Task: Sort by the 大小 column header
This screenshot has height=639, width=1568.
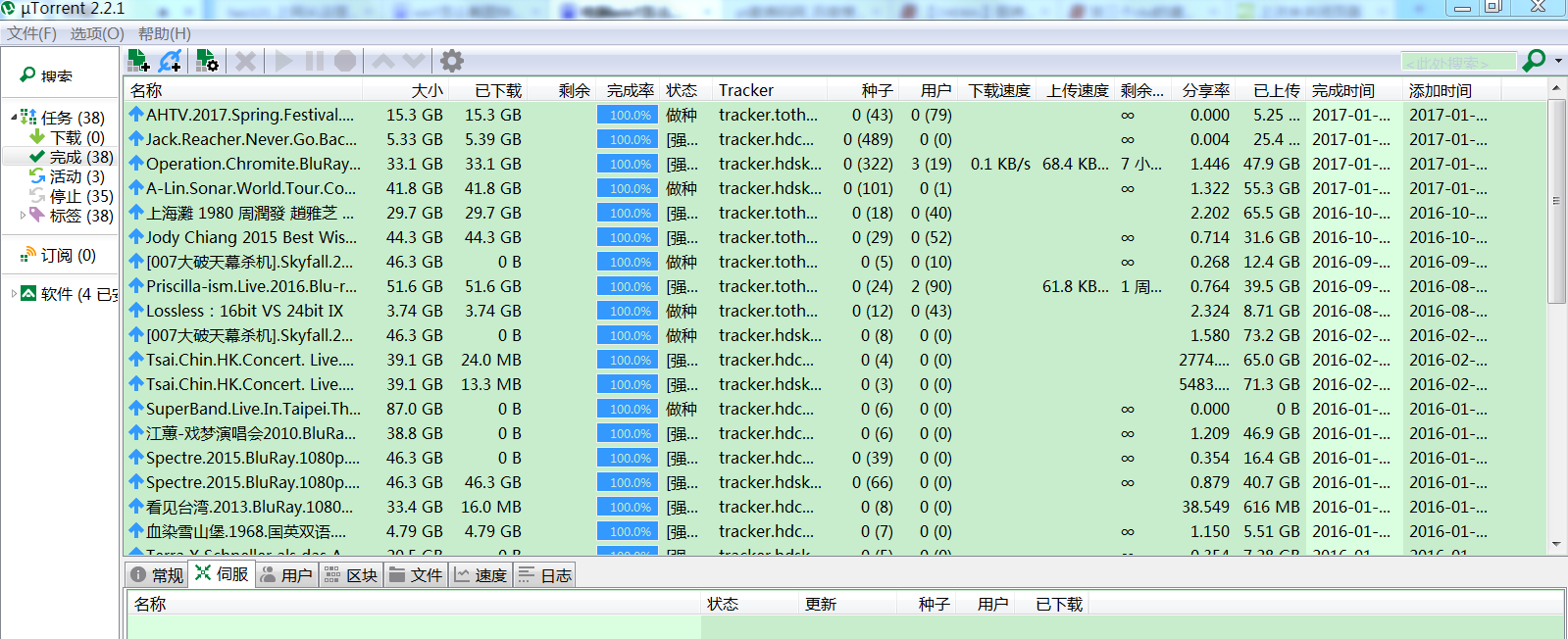Action: [406, 90]
